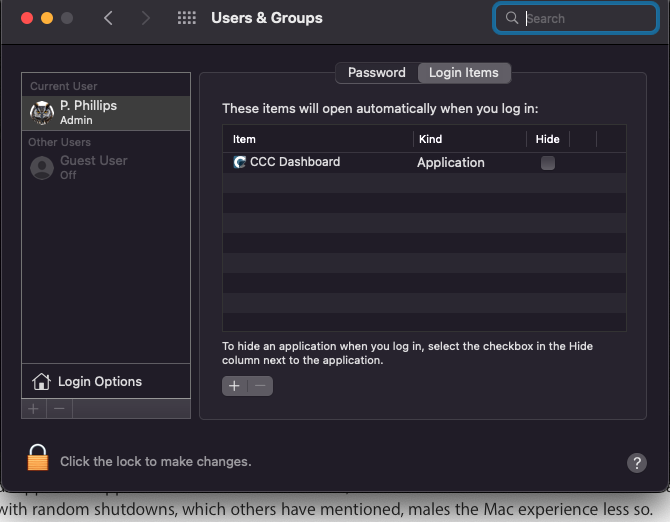Click the lock icon to make changes
670x522 pixels.
coord(37,459)
